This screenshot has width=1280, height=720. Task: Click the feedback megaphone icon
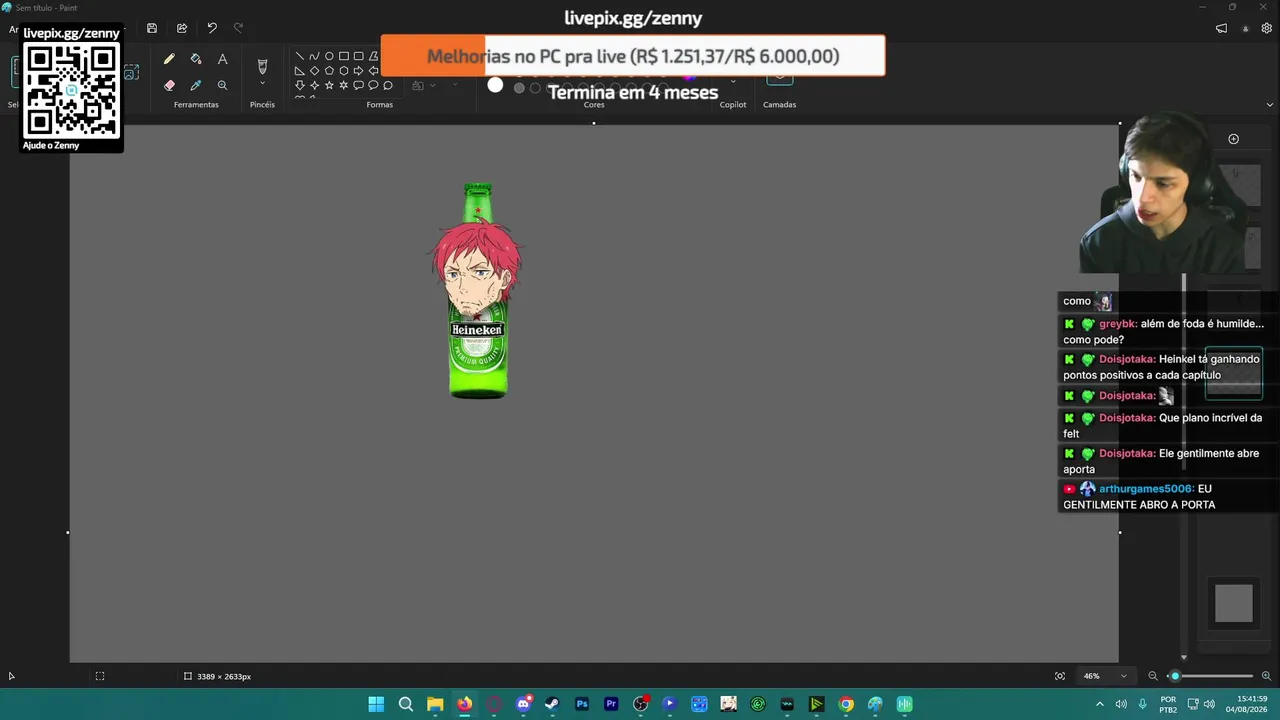tap(1221, 28)
